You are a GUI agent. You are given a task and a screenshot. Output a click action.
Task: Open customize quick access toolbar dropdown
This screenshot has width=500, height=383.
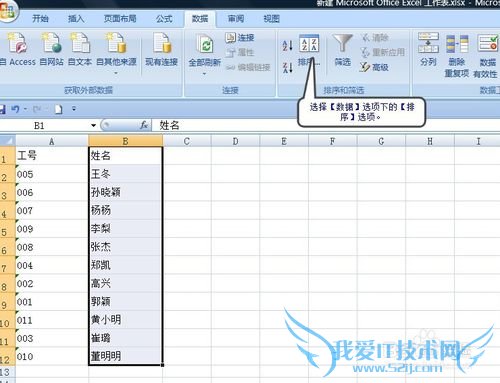[74, 109]
